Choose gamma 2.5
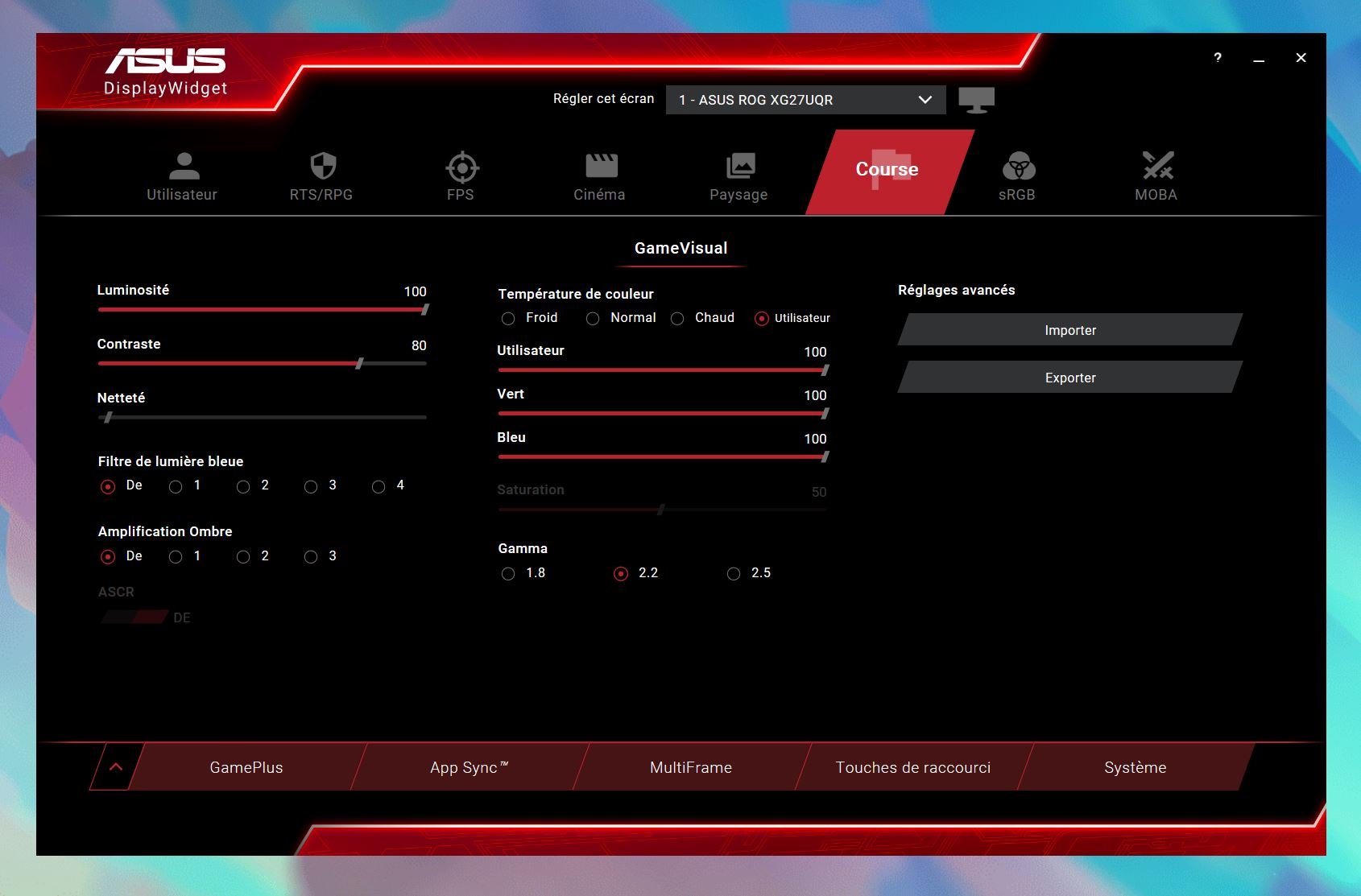 point(734,574)
